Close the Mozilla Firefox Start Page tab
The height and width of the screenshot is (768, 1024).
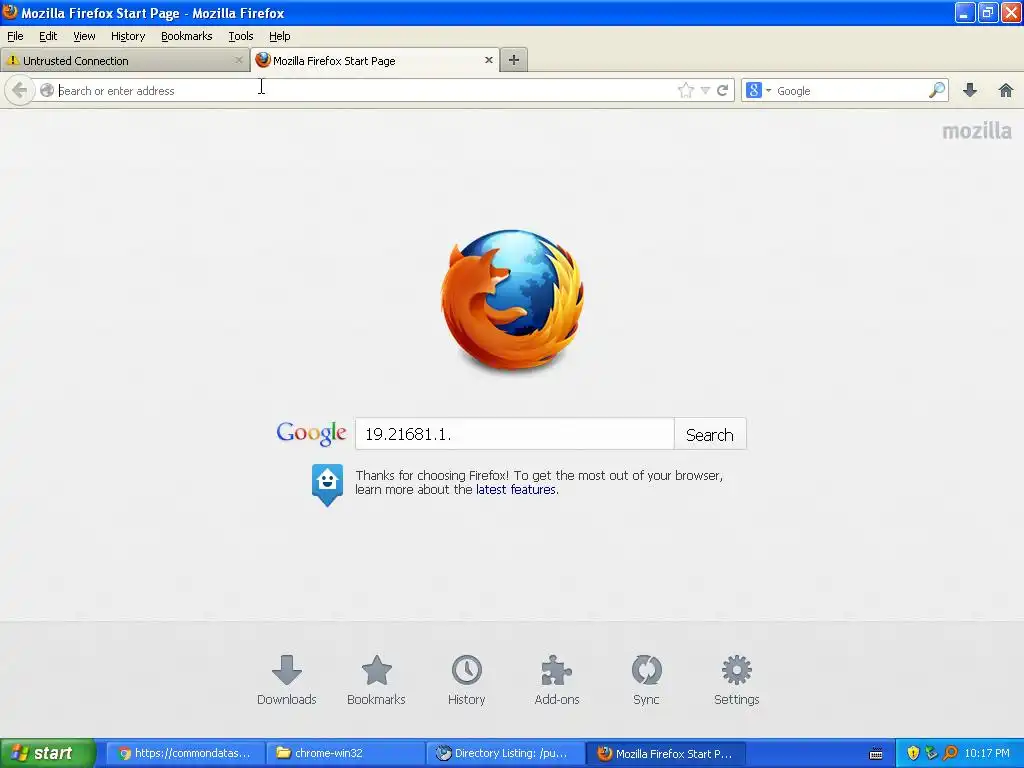[488, 60]
